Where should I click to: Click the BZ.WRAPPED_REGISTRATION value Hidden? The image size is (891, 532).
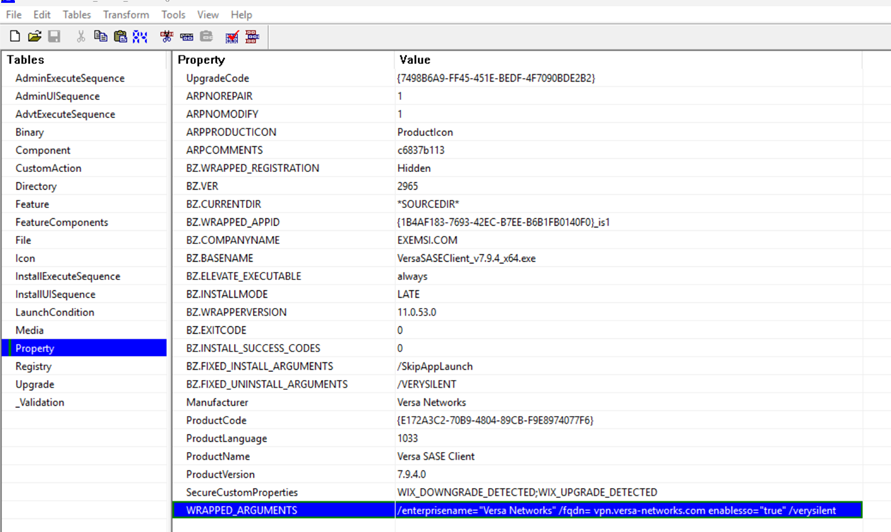[414, 168]
